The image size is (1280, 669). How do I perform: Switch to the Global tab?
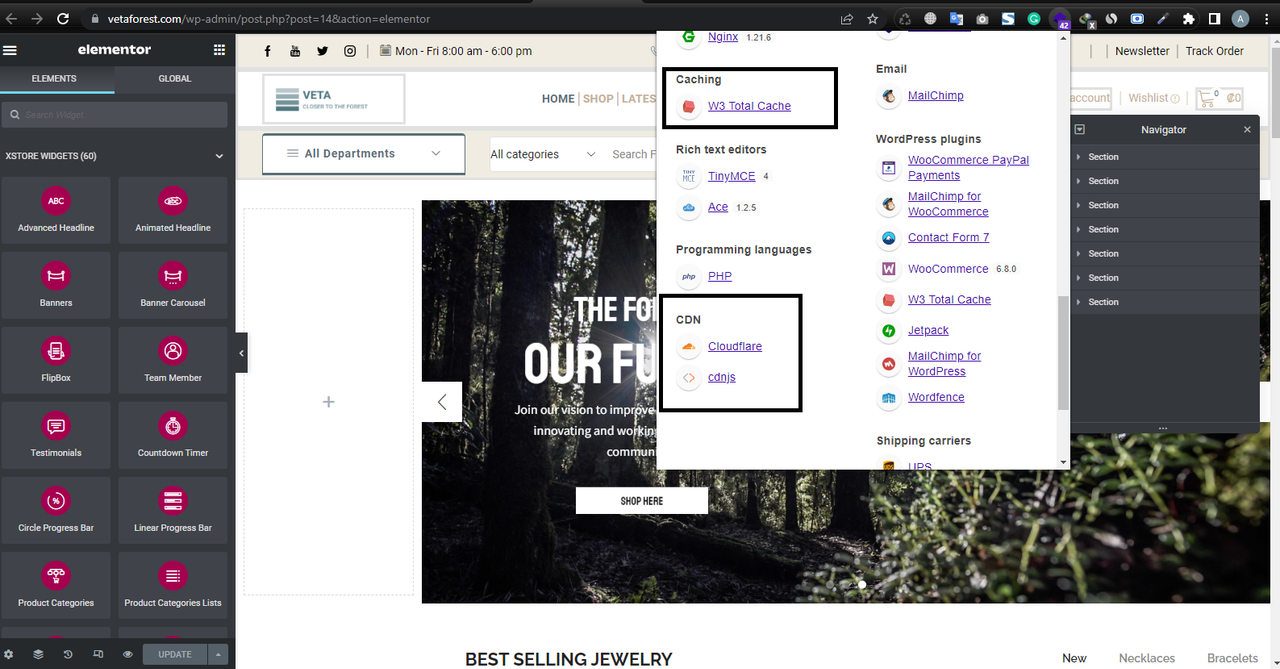(x=175, y=78)
